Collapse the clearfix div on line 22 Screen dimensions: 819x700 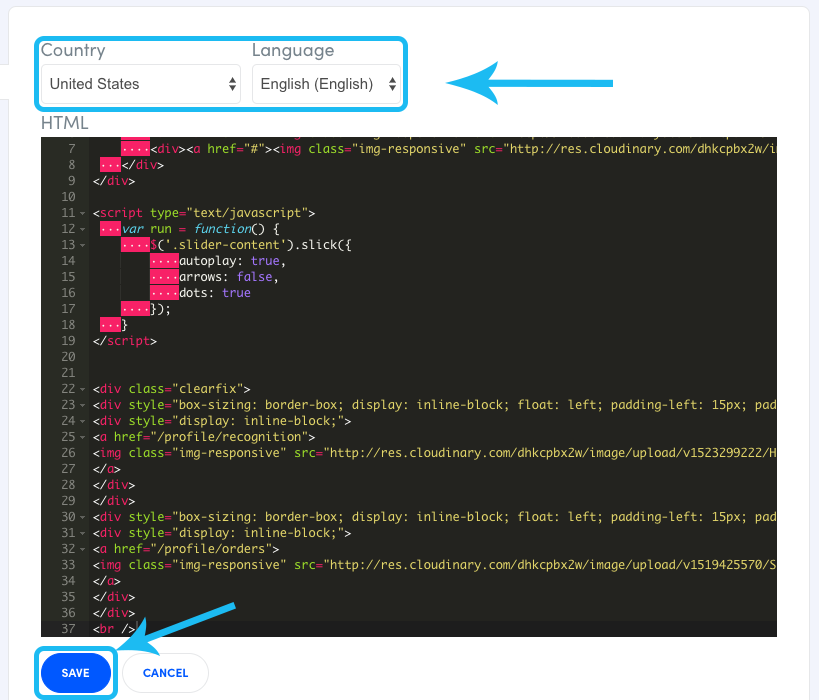tap(81, 388)
